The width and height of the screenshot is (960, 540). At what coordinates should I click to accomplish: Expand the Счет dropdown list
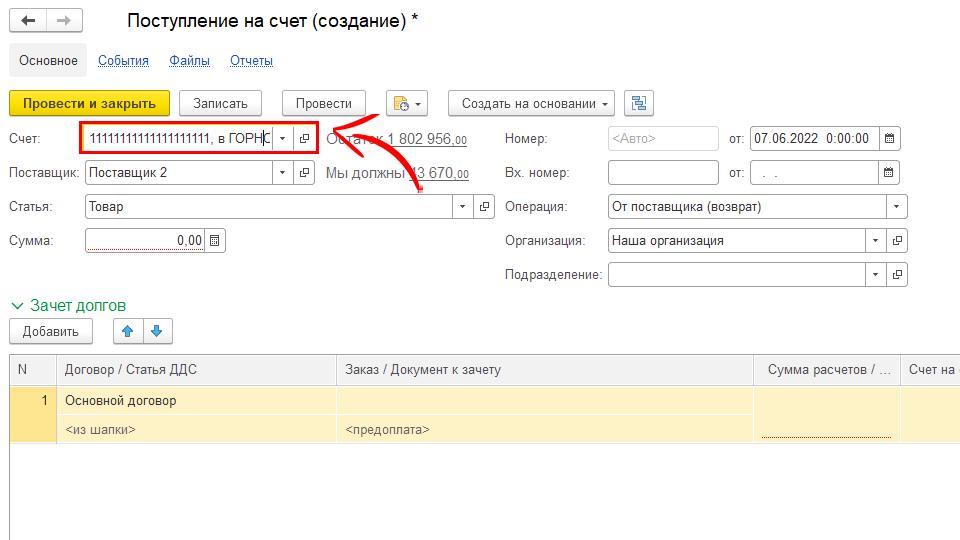click(283, 139)
